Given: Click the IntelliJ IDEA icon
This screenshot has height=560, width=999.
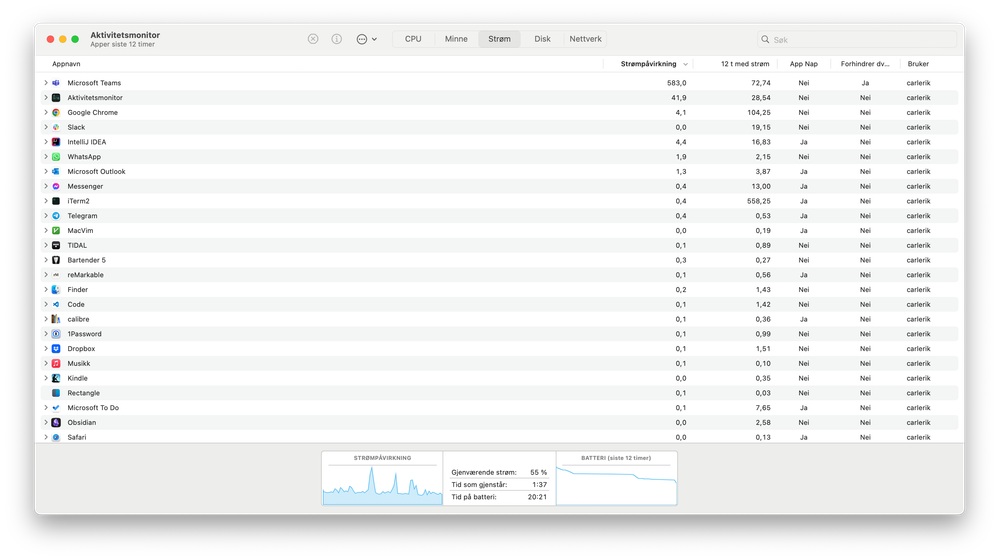Looking at the screenshot, I should coord(56,141).
